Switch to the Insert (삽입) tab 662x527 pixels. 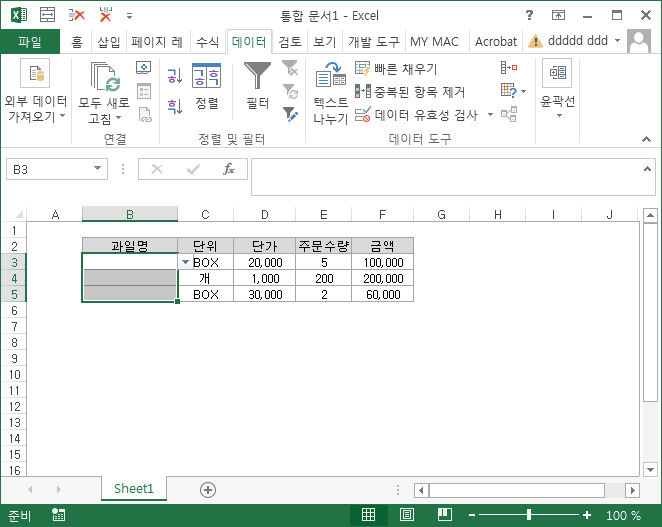(x=109, y=42)
